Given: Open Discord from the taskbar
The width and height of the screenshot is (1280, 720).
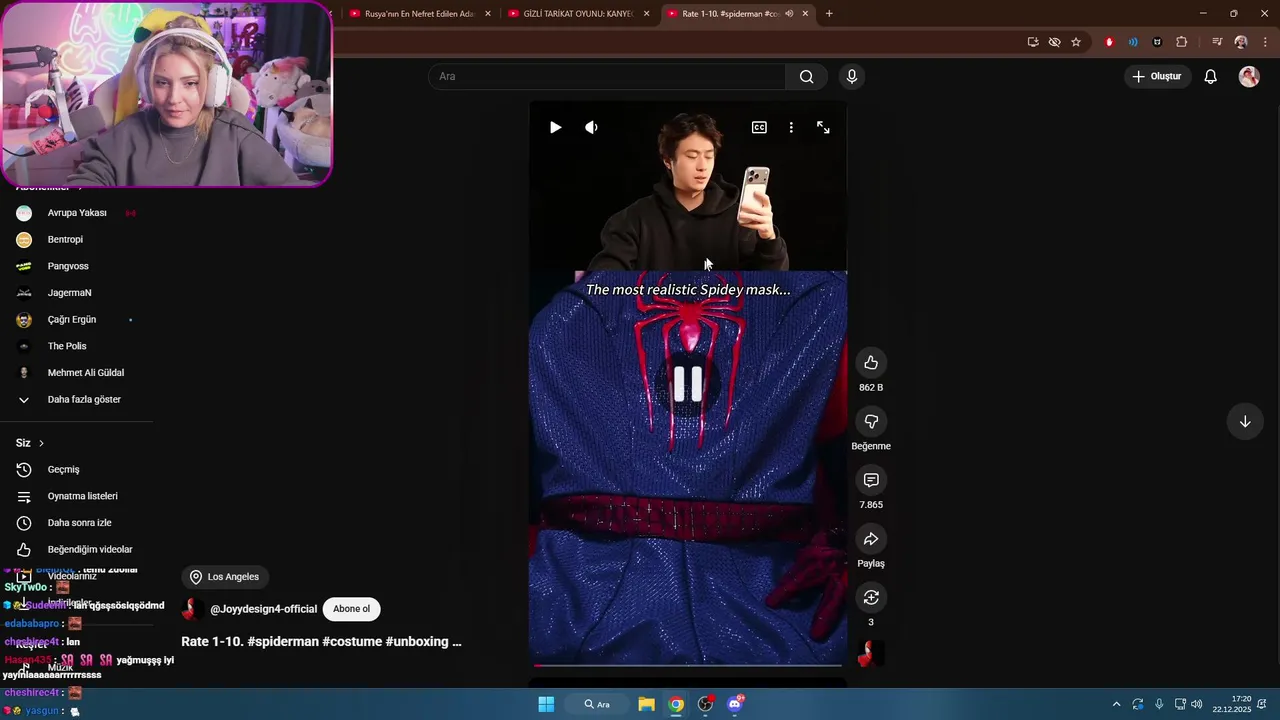Looking at the screenshot, I should tap(736, 704).
